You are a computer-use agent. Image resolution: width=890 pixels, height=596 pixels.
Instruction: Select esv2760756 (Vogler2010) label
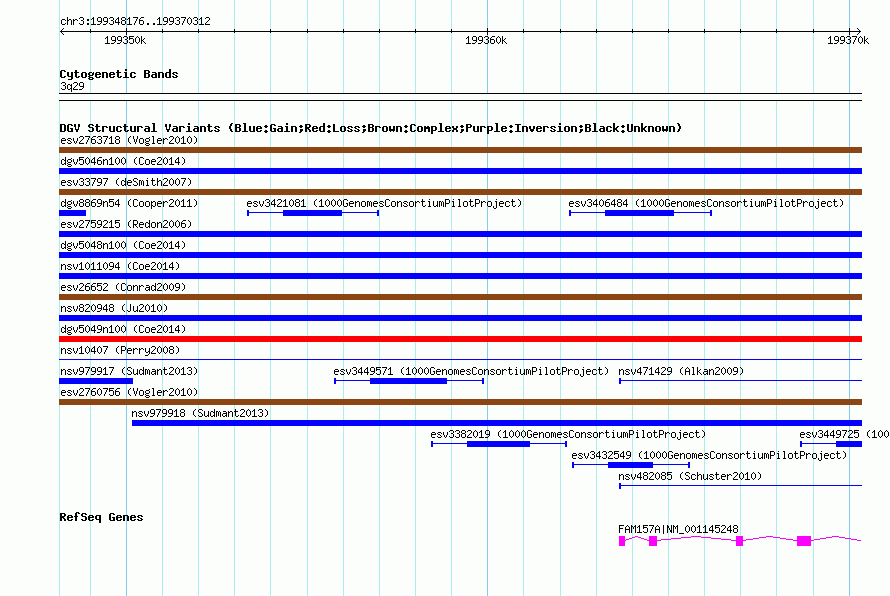pos(129,392)
